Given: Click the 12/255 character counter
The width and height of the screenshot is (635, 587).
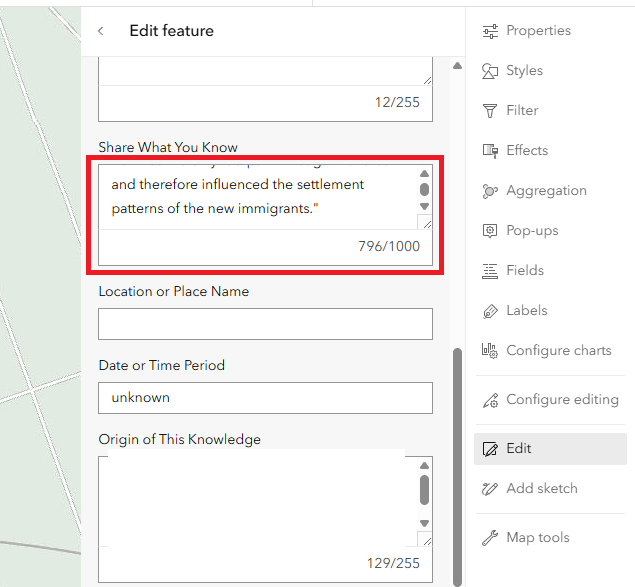Looking at the screenshot, I should (397, 102).
